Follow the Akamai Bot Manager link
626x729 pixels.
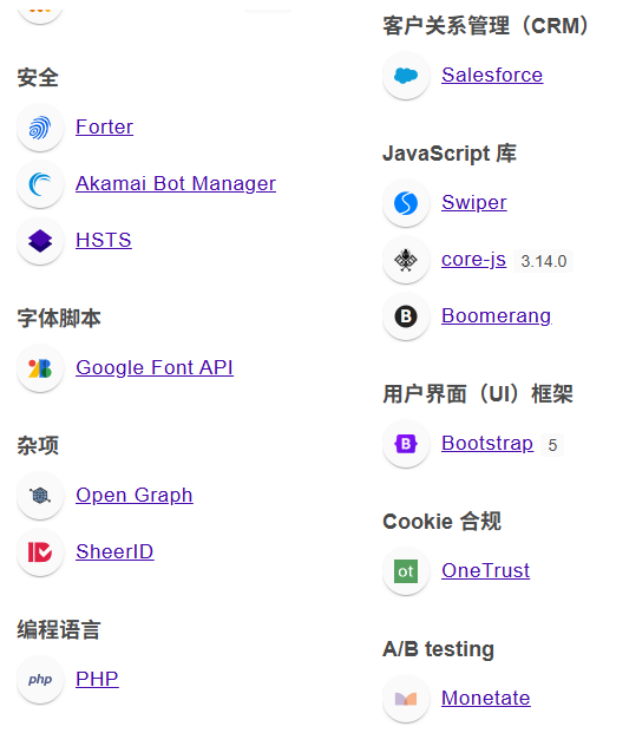coord(176,184)
